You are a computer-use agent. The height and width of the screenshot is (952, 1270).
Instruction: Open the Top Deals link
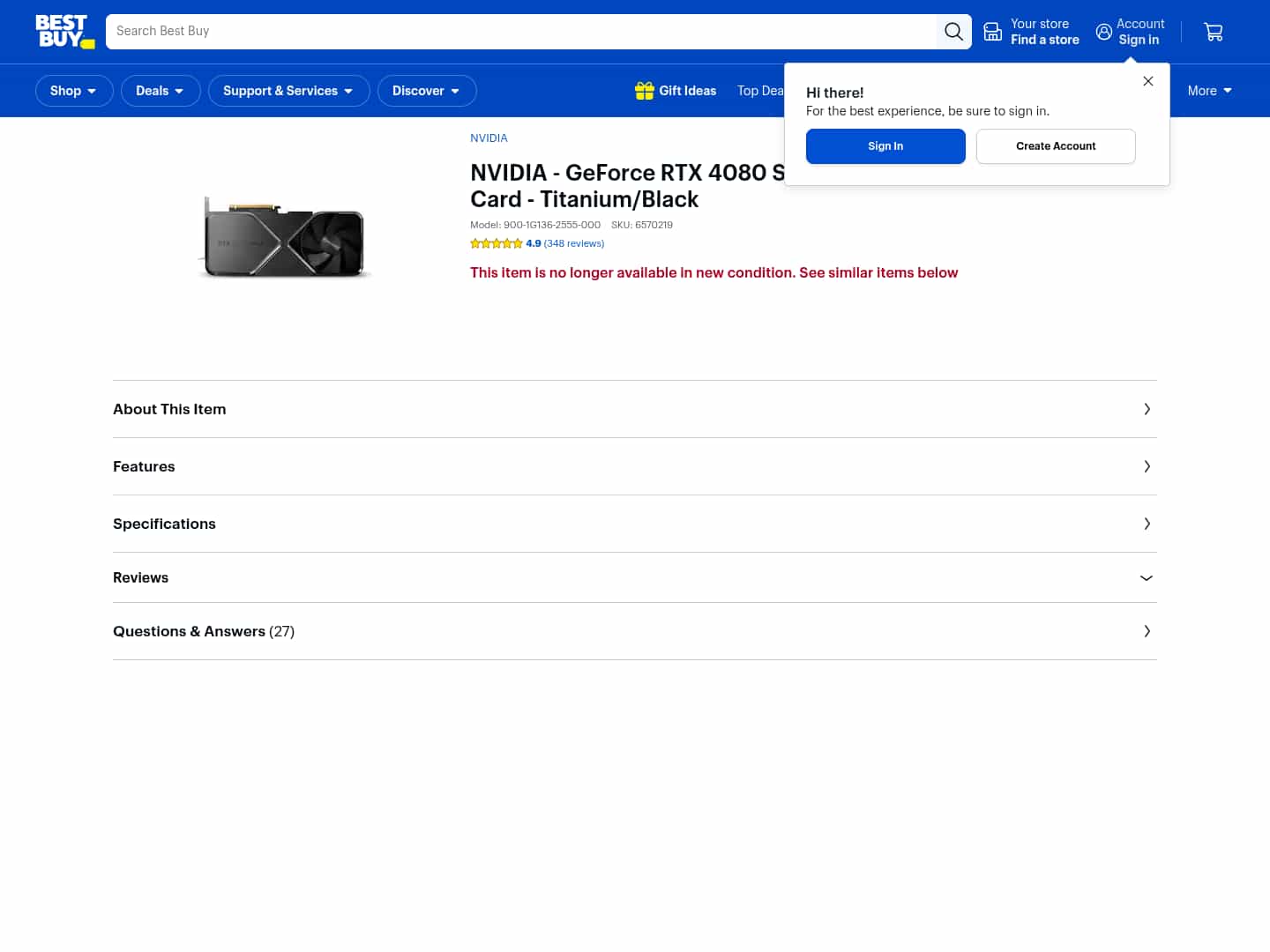tap(760, 91)
